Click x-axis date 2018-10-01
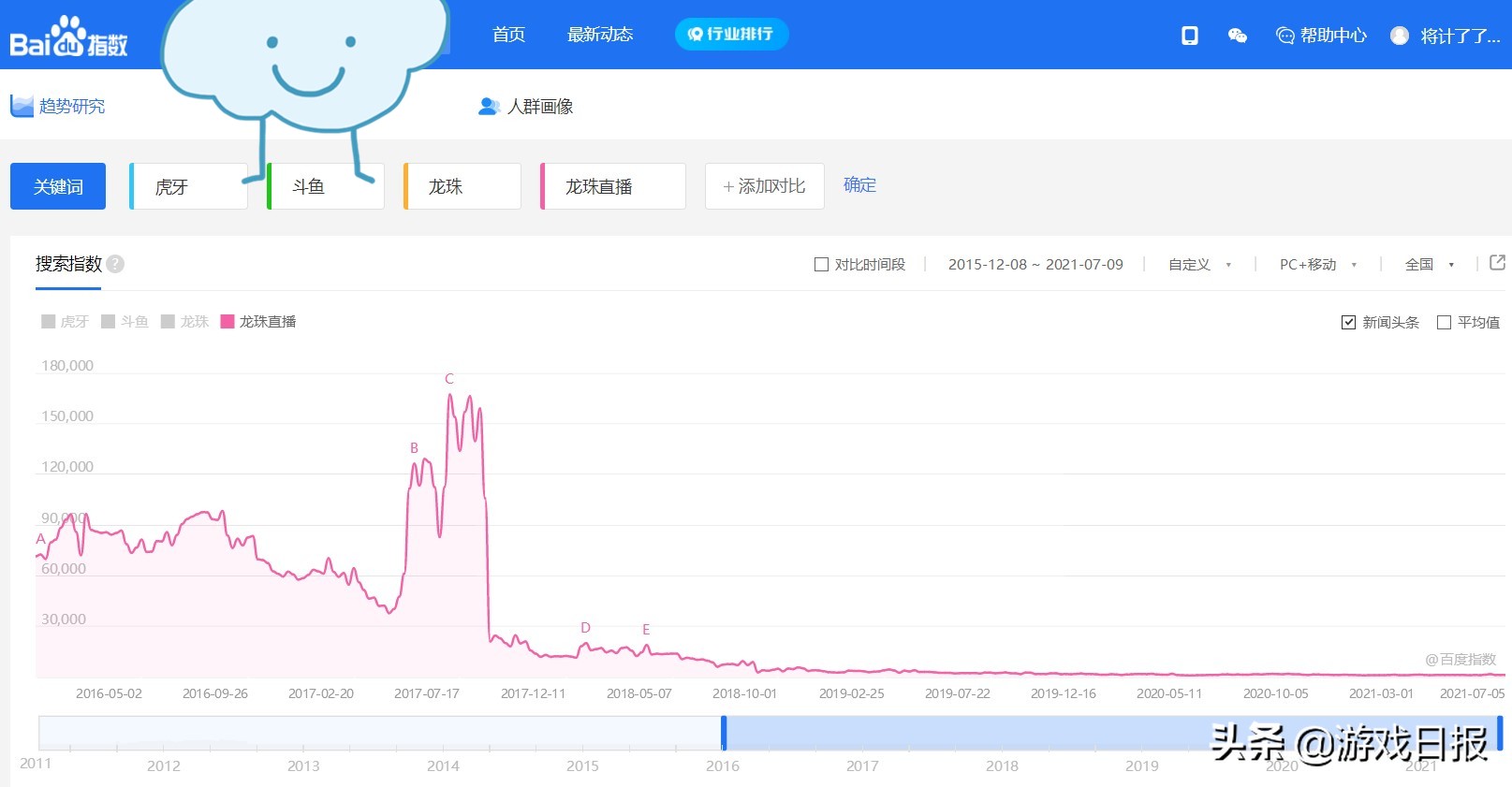Viewport: 1512px width, 787px height. (744, 693)
